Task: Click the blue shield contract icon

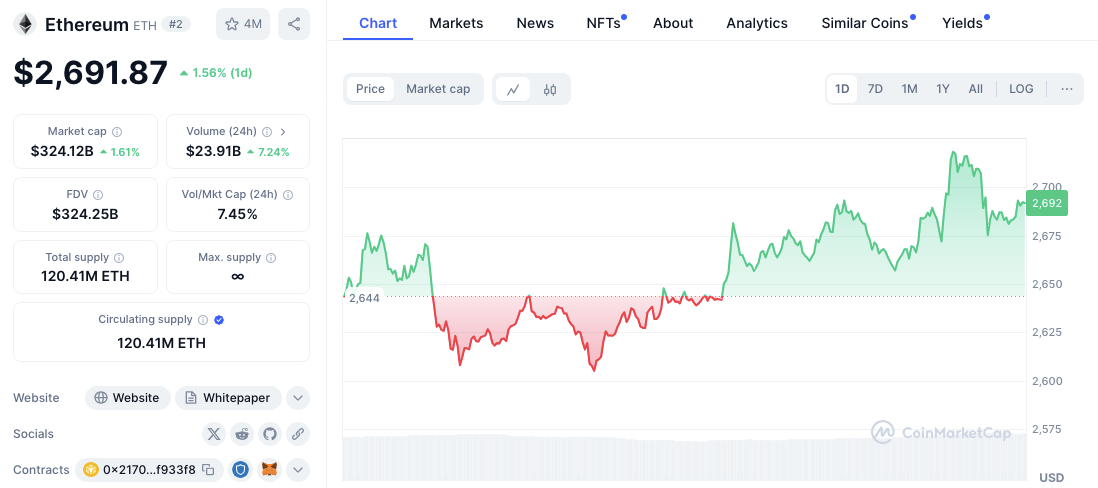Action: 241,470
